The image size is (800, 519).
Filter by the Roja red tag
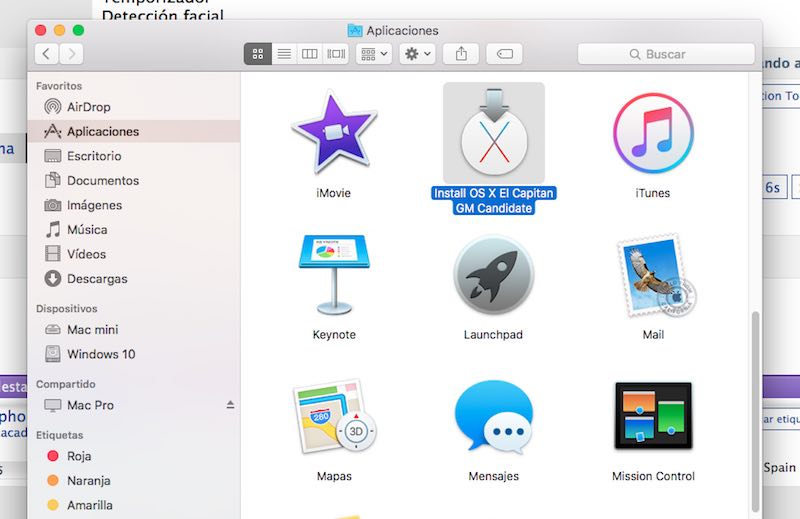point(134,456)
